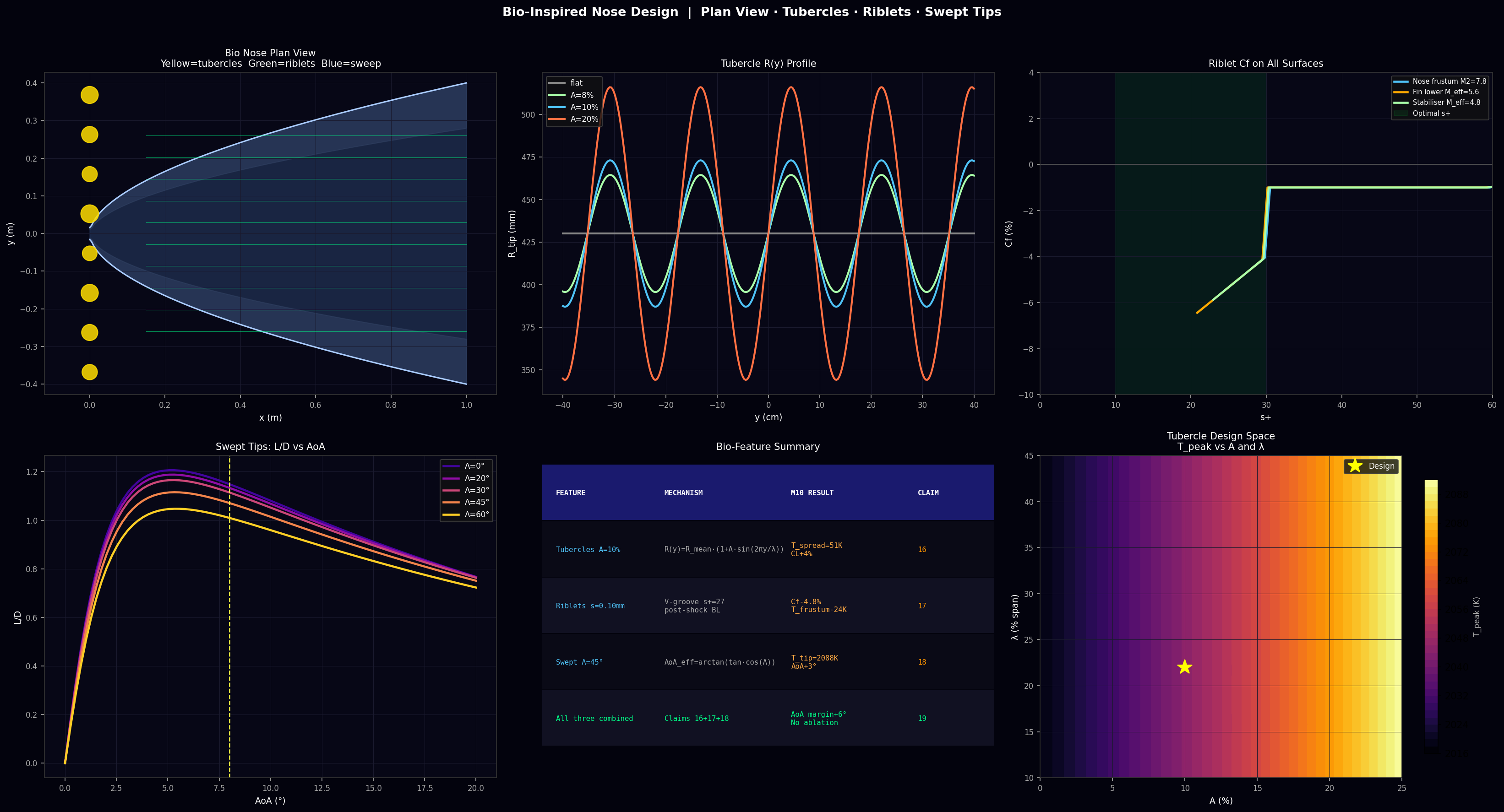The height and width of the screenshot is (812, 1504).
Task: Click 'Claims 16+17+18' cell
Action: click(x=697, y=719)
